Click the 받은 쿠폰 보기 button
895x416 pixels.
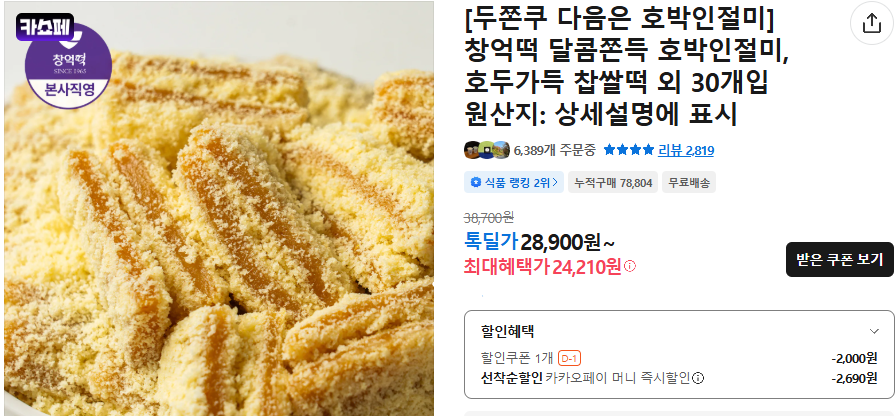pos(840,260)
